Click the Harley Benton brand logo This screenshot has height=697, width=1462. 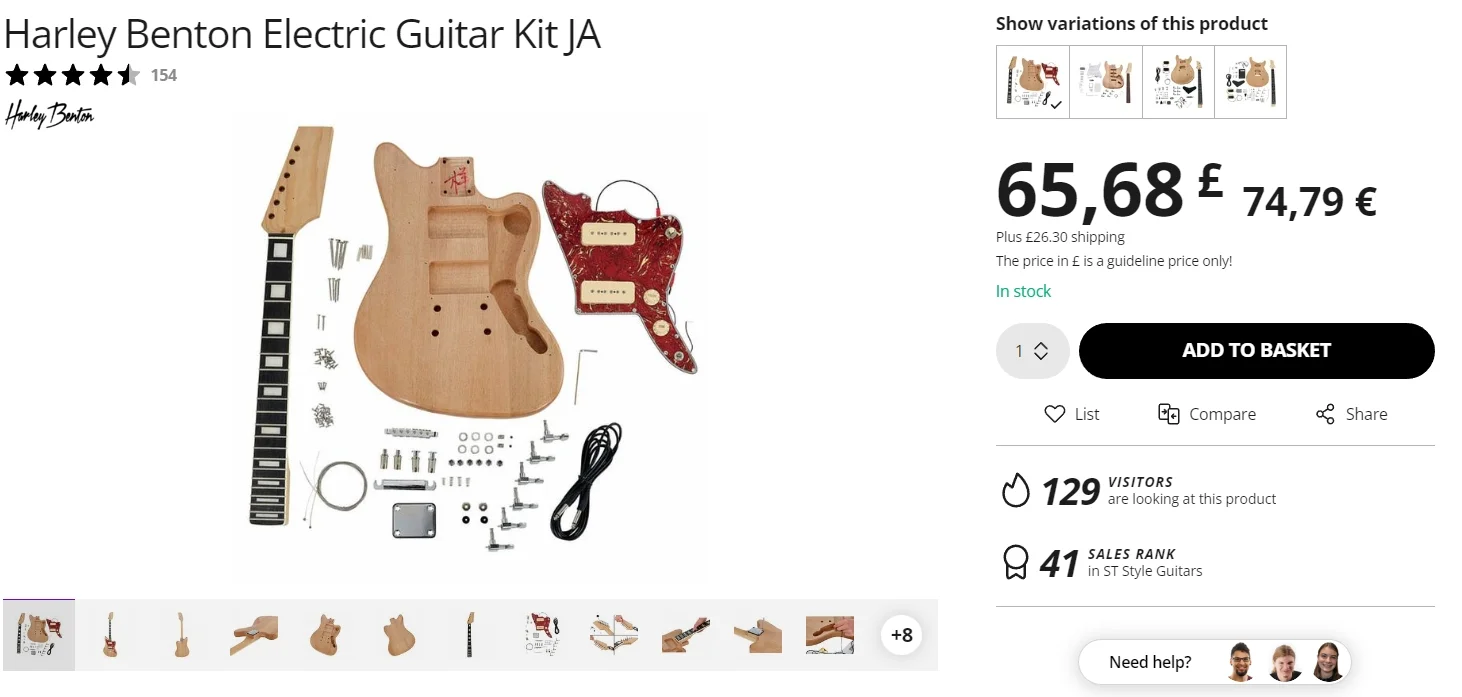49,115
